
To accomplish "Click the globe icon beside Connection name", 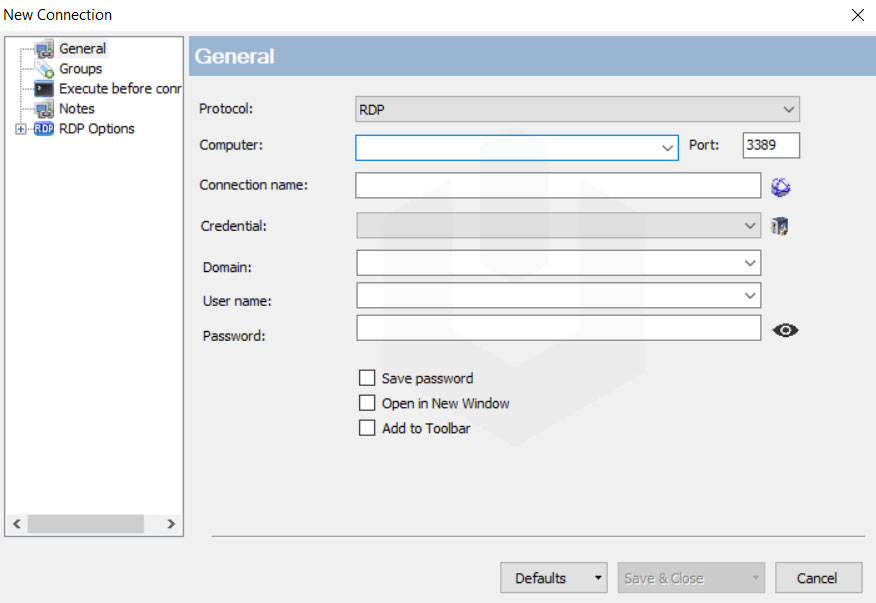I will (780, 187).
